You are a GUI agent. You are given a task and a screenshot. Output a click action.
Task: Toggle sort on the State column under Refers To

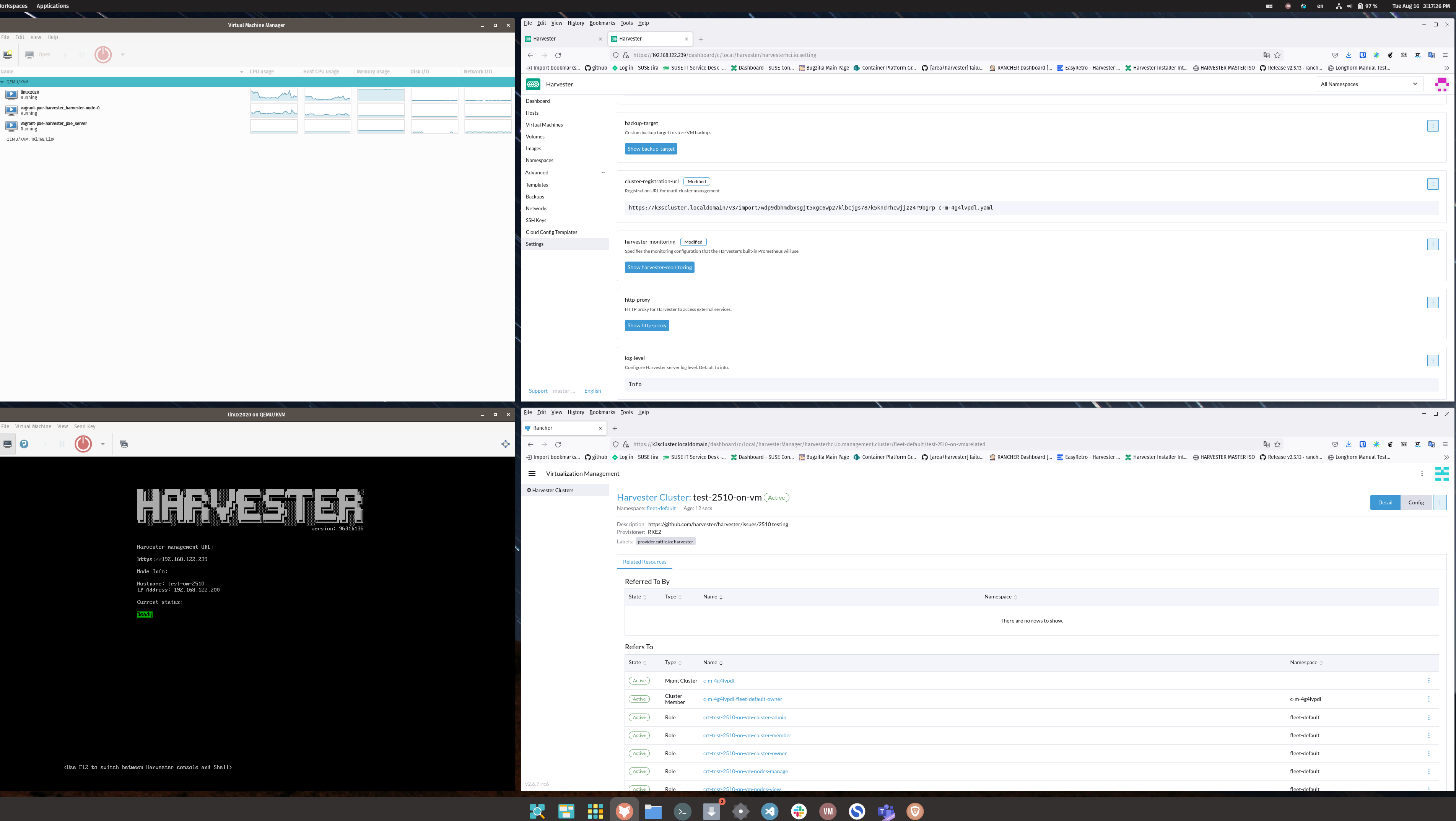[638, 662]
